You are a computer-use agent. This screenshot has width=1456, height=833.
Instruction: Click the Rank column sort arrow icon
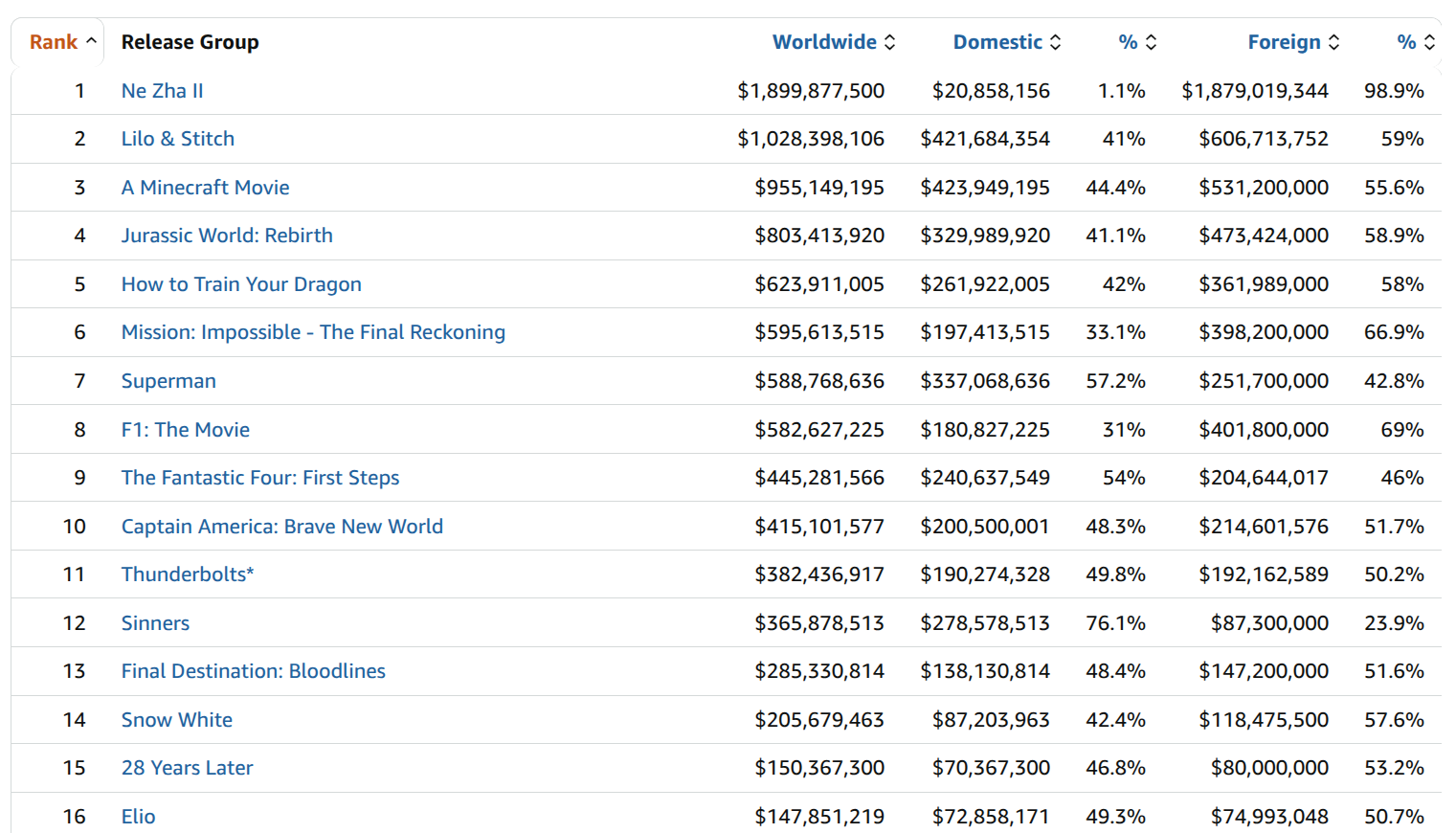tap(91, 41)
